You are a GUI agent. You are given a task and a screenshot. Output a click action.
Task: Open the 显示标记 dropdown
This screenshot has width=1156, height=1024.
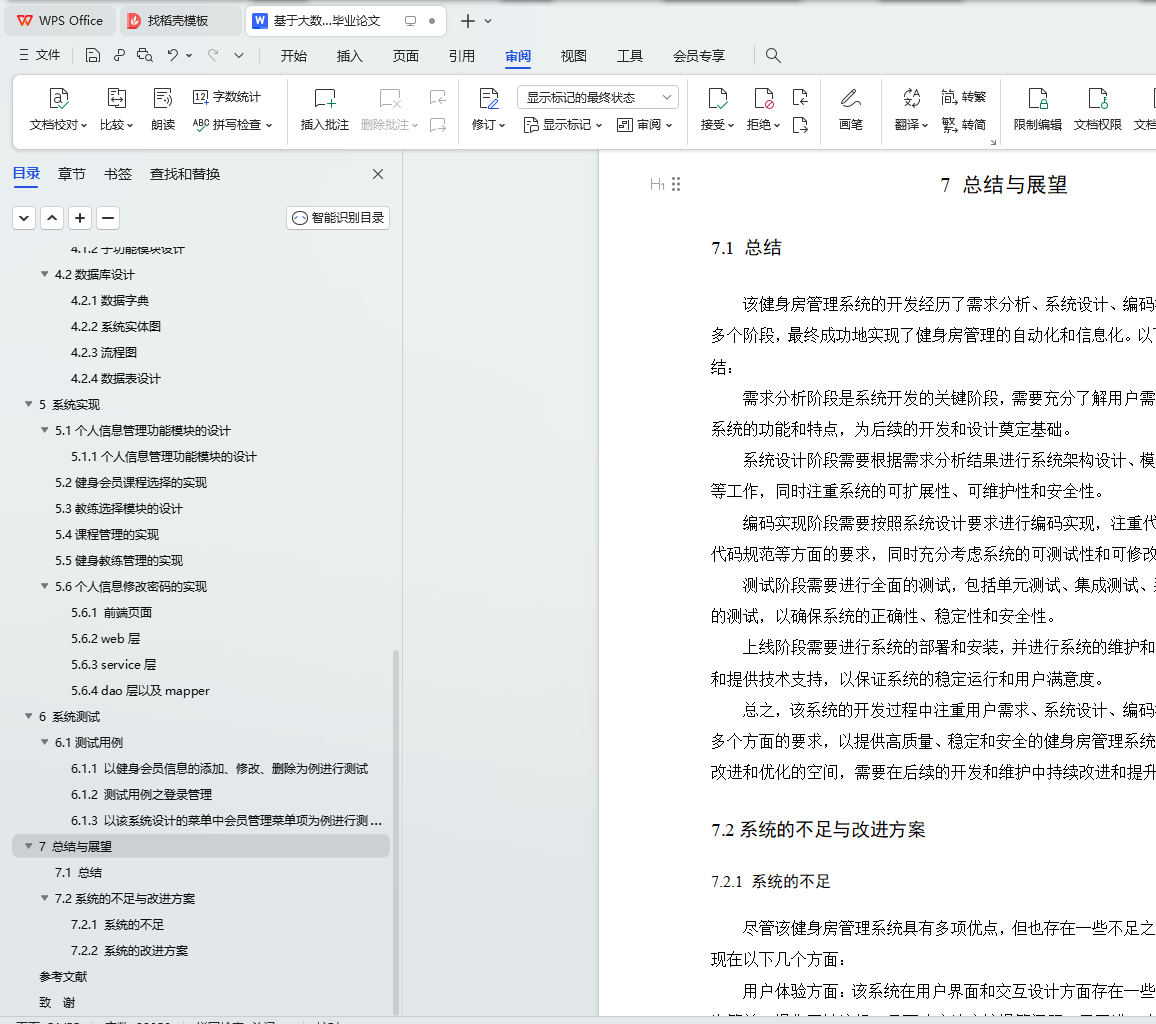563,125
